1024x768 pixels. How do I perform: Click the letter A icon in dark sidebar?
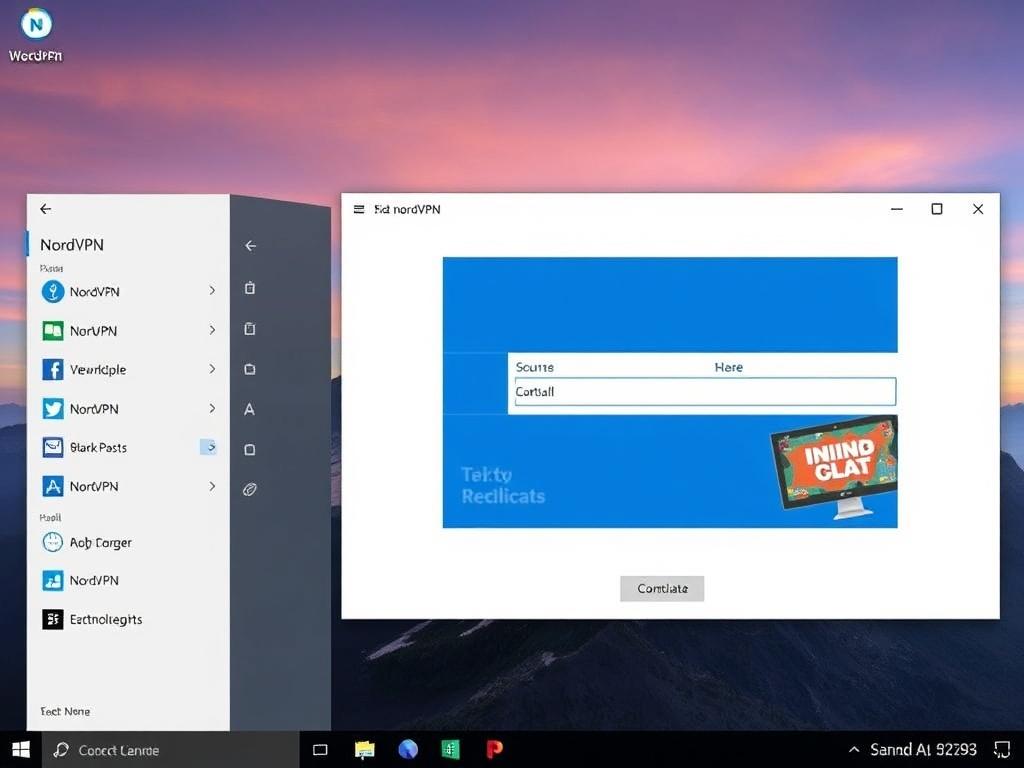click(249, 409)
